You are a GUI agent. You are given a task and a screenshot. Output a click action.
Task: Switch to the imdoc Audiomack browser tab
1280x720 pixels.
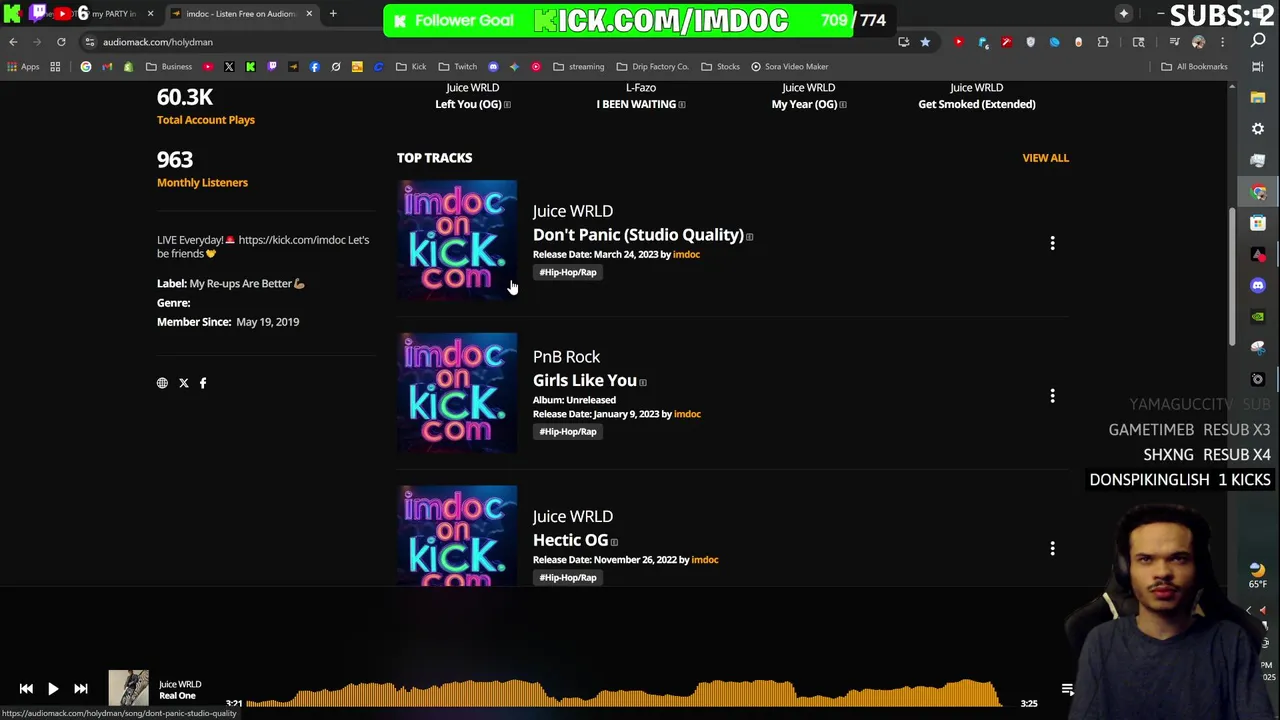240,14
